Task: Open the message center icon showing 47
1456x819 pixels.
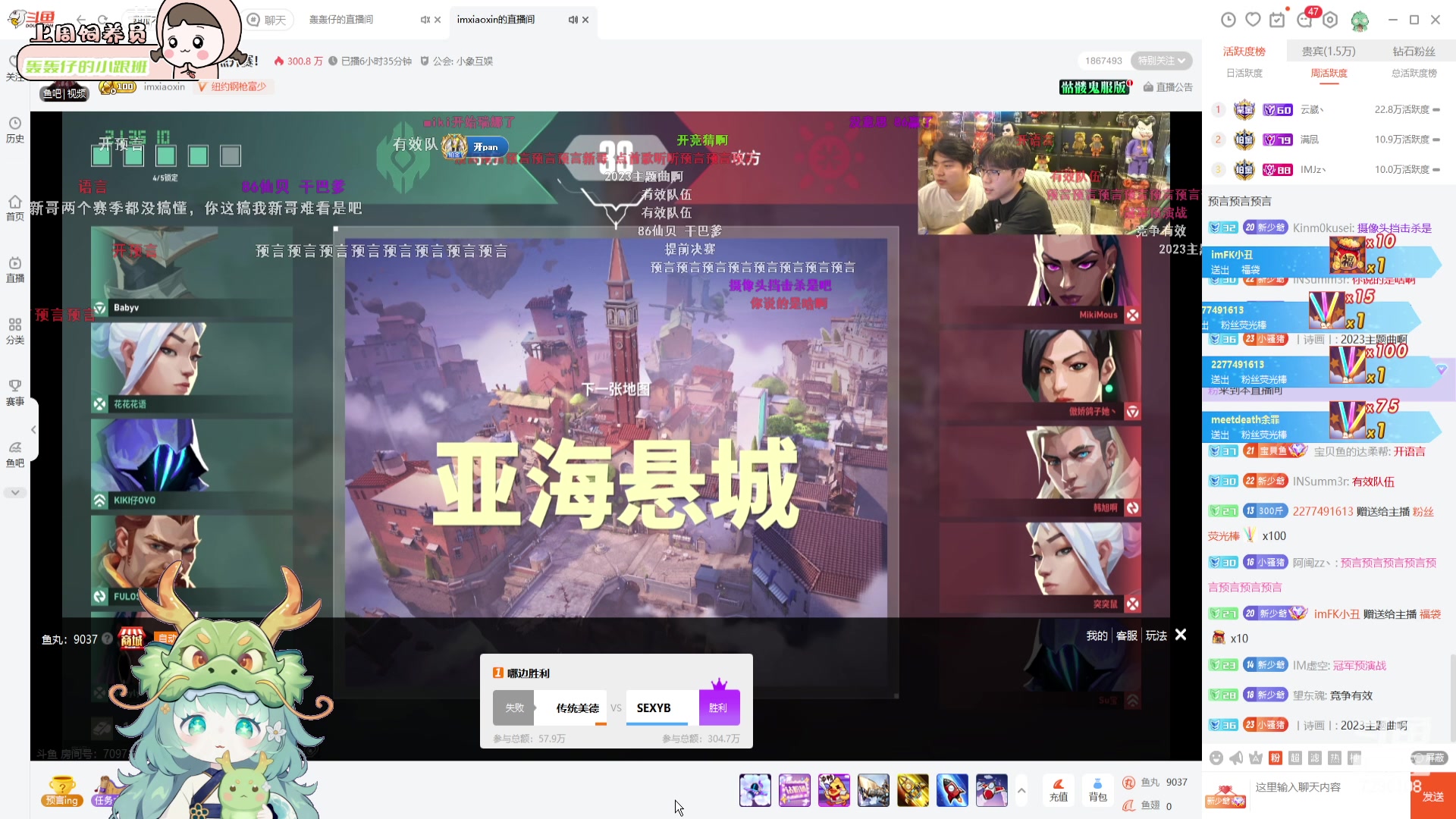Action: pyautogui.click(x=1304, y=20)
